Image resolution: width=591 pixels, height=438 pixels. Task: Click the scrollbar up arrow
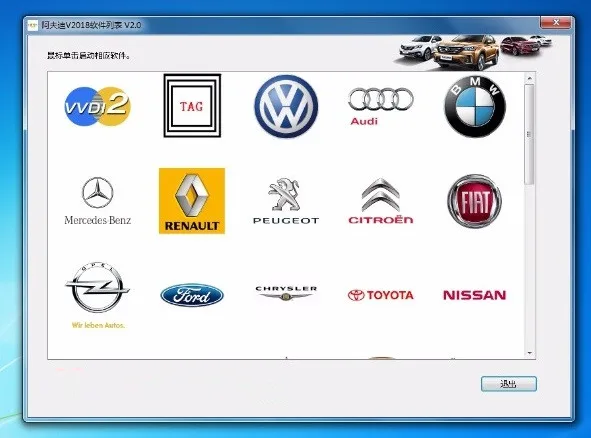pyautogui.click(x=530, y=78)
